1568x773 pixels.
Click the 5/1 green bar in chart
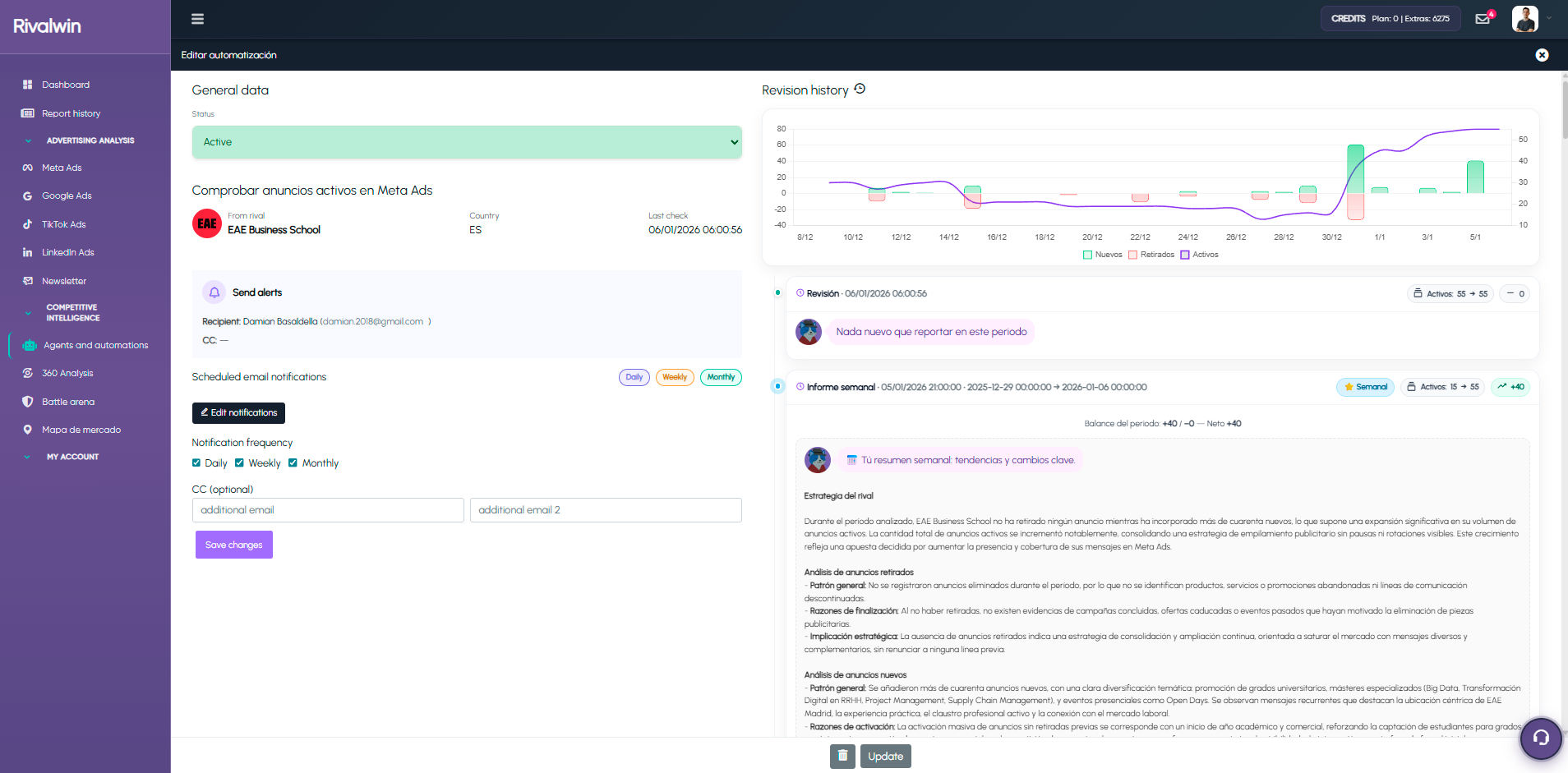coord(1475,177)
